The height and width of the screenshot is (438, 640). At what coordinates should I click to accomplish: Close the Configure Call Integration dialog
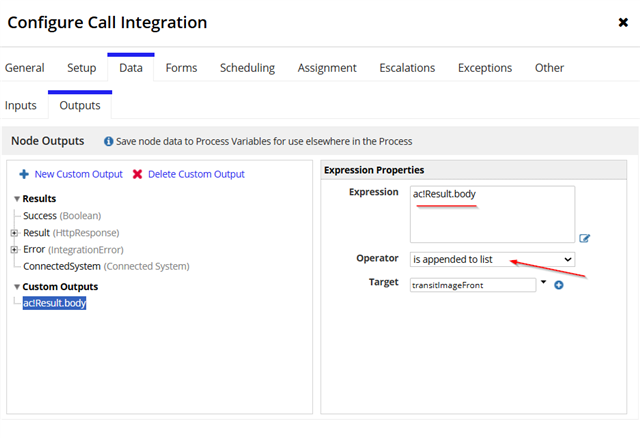click(x=623, y=22)
